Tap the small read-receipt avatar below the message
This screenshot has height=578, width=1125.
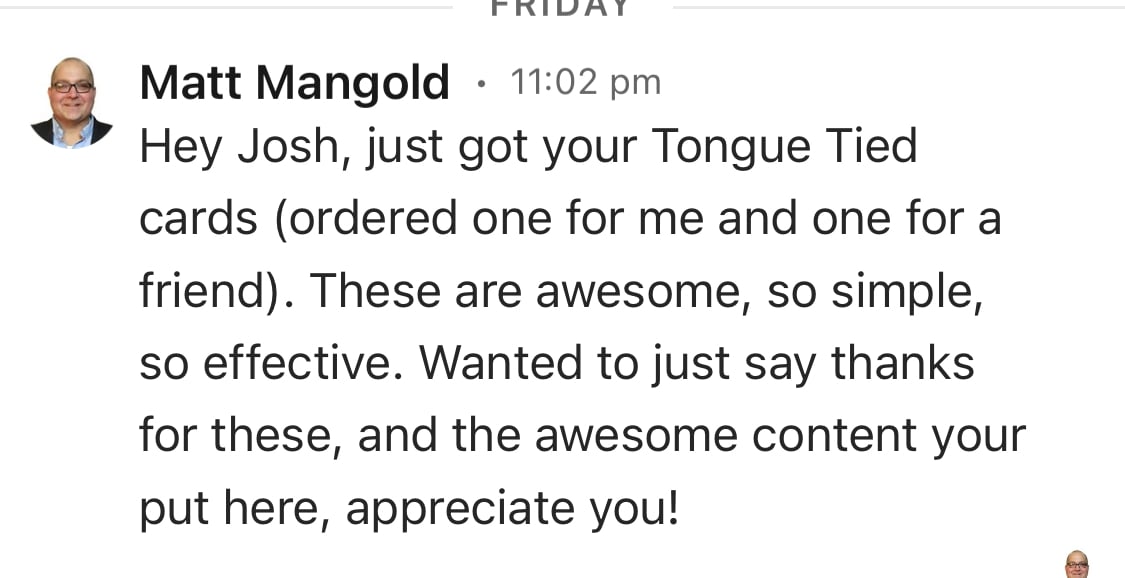click(x=1076, y=564)
